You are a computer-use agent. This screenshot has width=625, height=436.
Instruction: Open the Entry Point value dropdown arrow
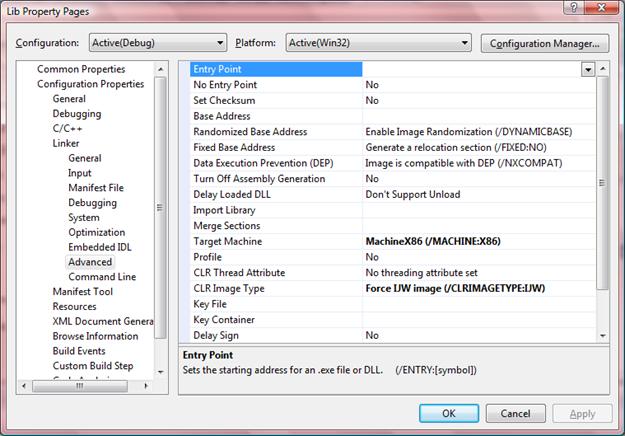pos(588,69)
